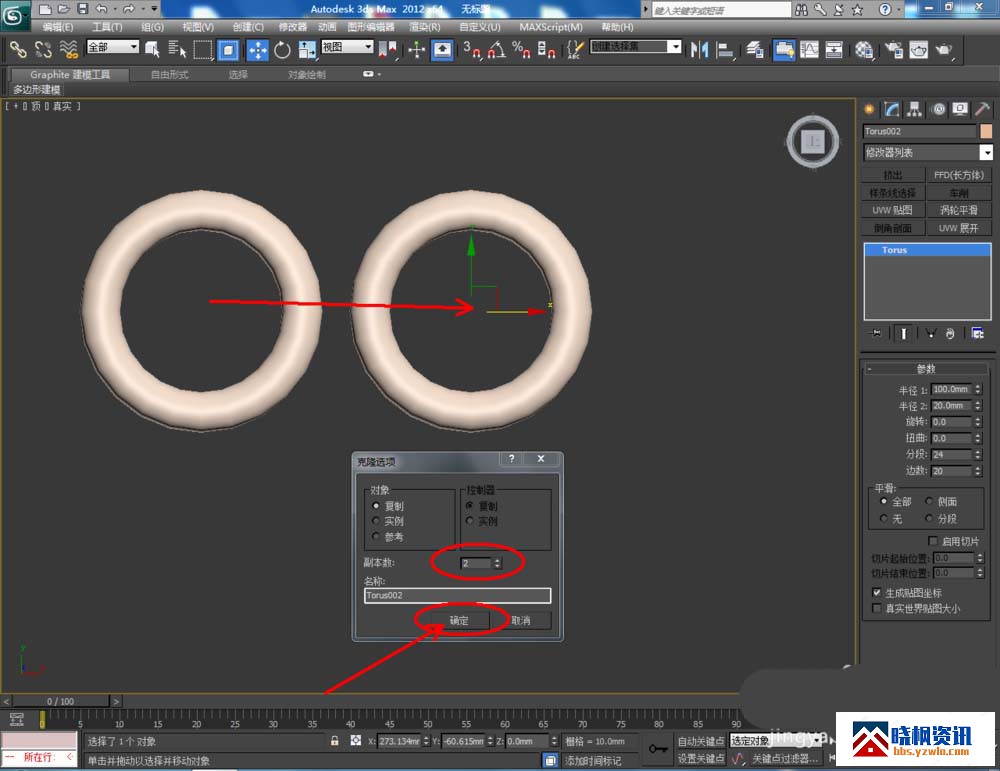The width and height of the screenshot is (1000, 771).
Task: Select 实例 (Instance) radio under 对象
Action: click(x=376, y=521)
